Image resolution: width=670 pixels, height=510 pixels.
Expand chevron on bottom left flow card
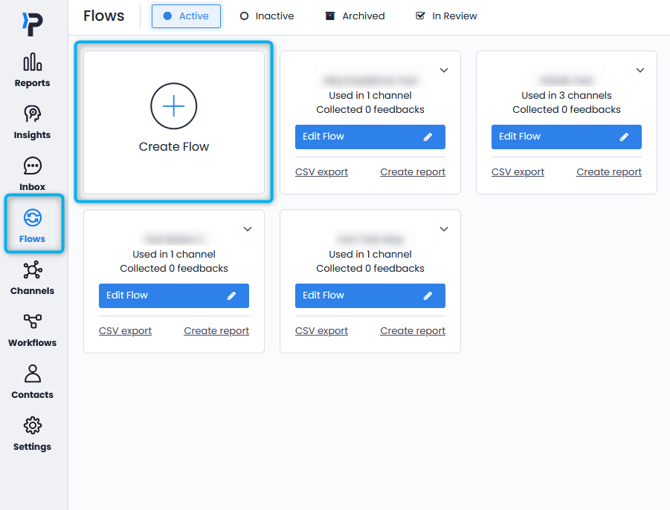coord(248,230)
